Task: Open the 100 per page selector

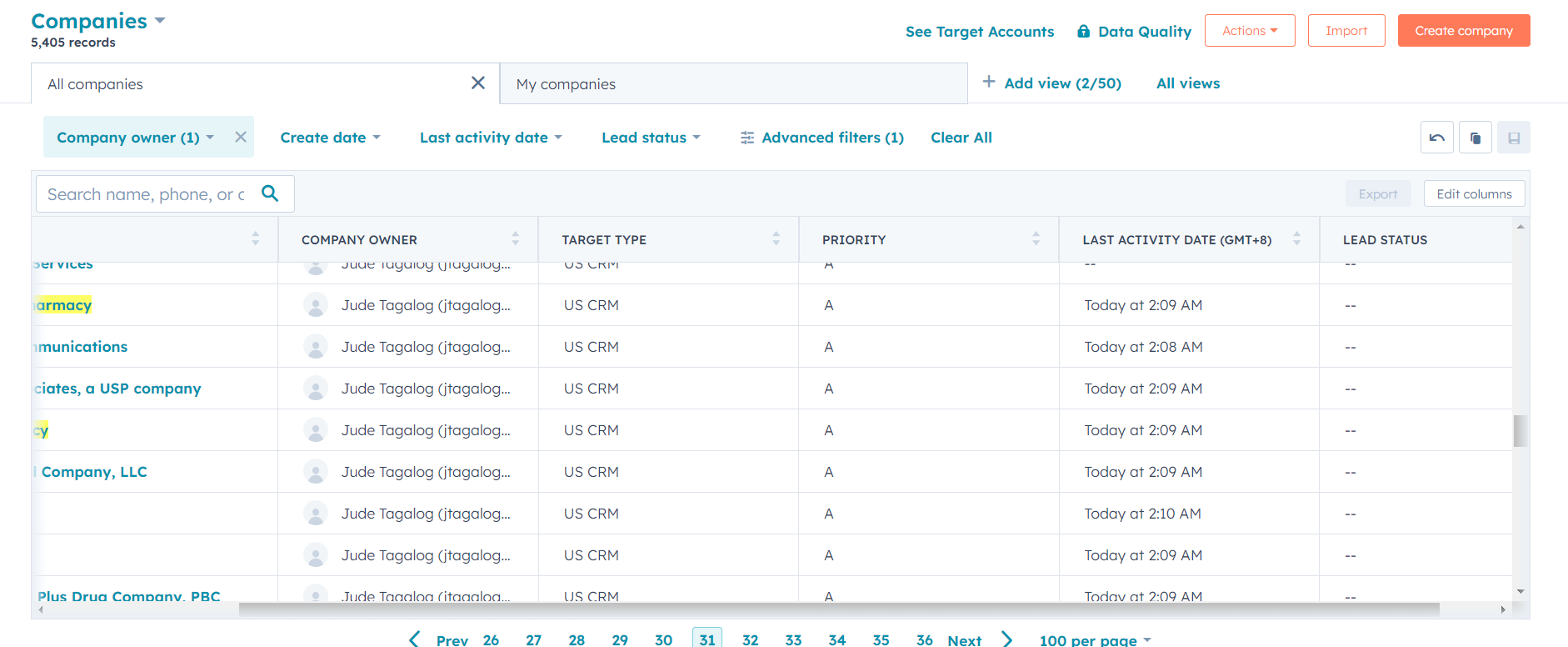Action: [x=1095, y=639]
